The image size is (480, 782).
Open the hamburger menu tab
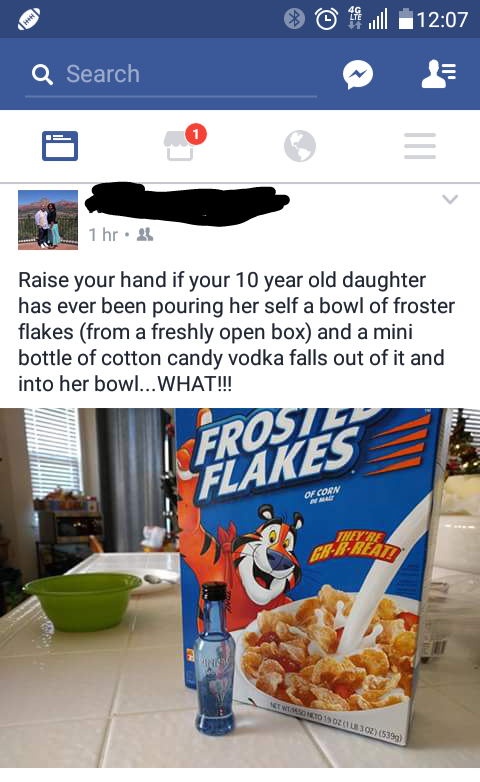point(420,146)
